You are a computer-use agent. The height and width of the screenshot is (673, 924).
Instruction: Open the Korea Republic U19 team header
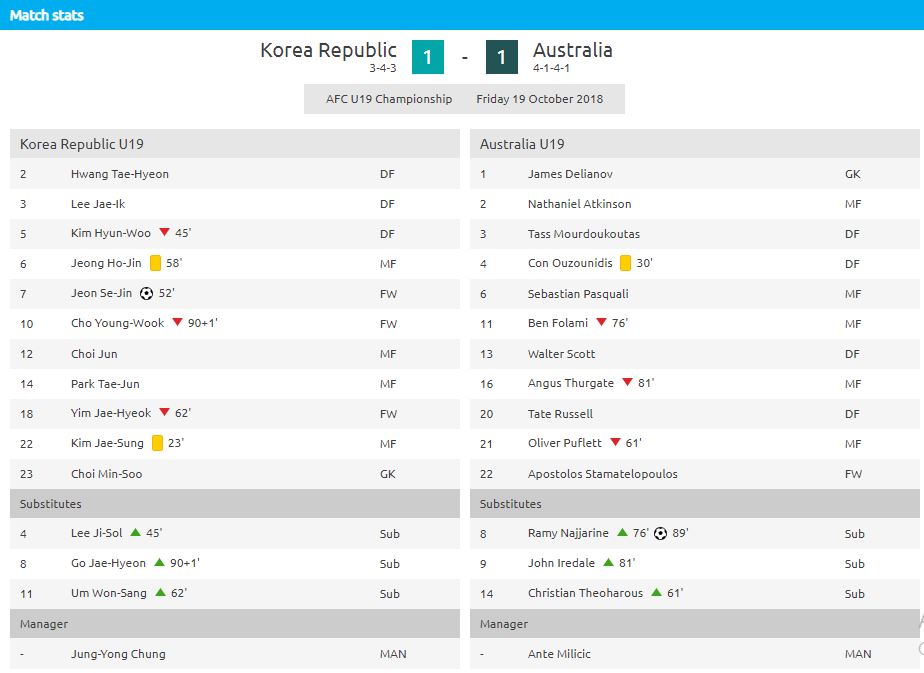(x=235, y=144)
